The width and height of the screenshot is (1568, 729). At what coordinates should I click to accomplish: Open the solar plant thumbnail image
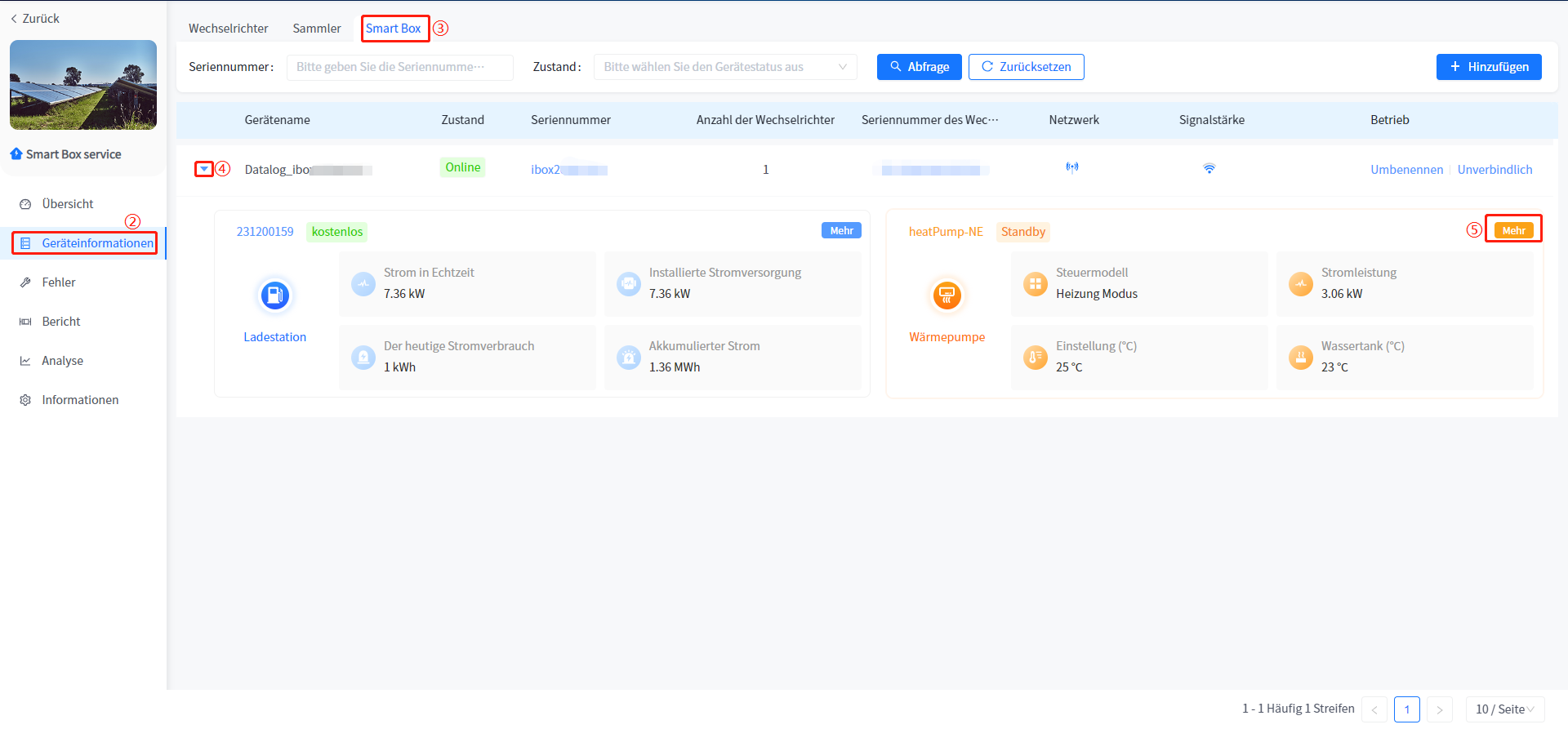(83, 85)
